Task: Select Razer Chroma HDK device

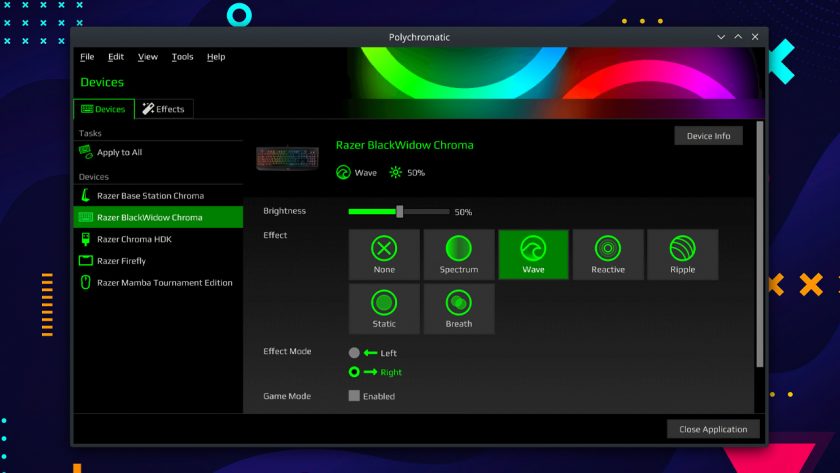Action: click(x=158, y=239)
